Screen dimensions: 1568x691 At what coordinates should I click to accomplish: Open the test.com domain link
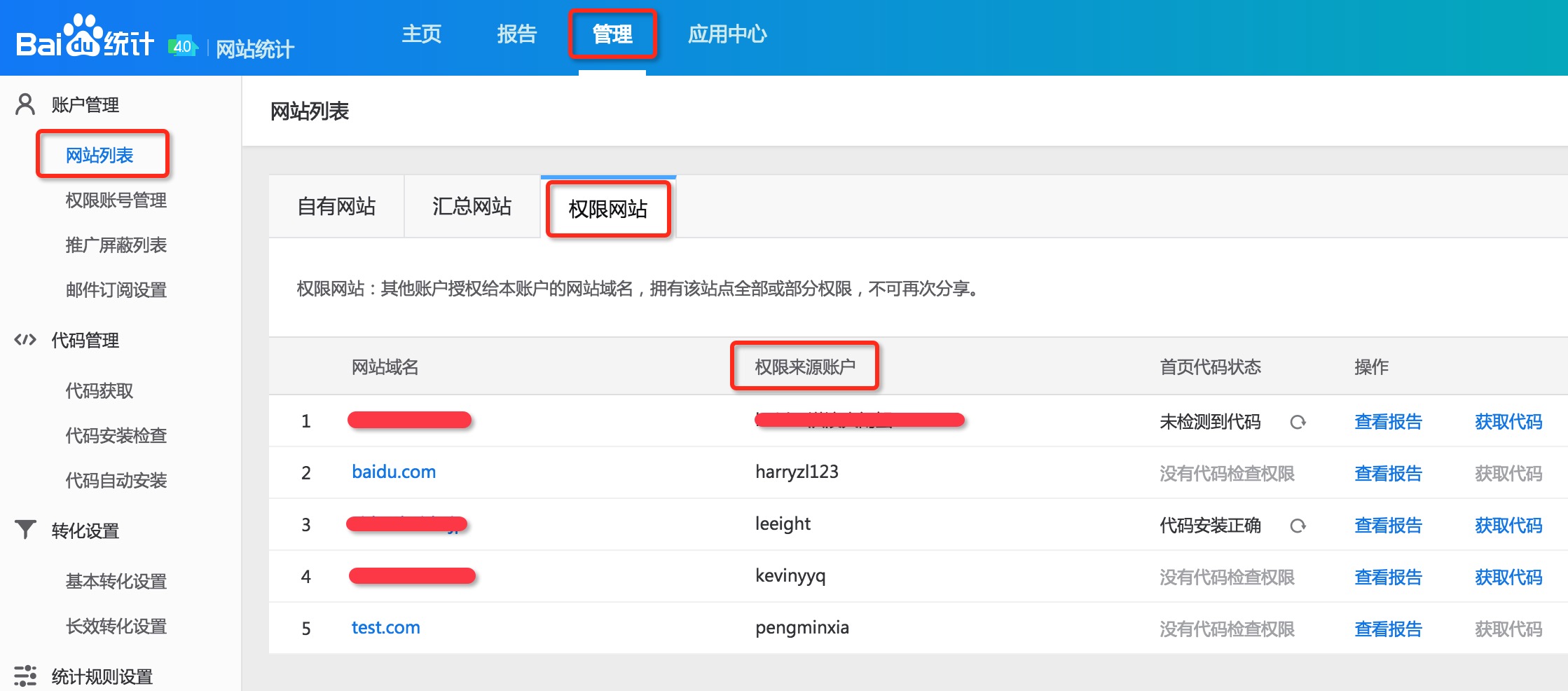click(385, 628)
